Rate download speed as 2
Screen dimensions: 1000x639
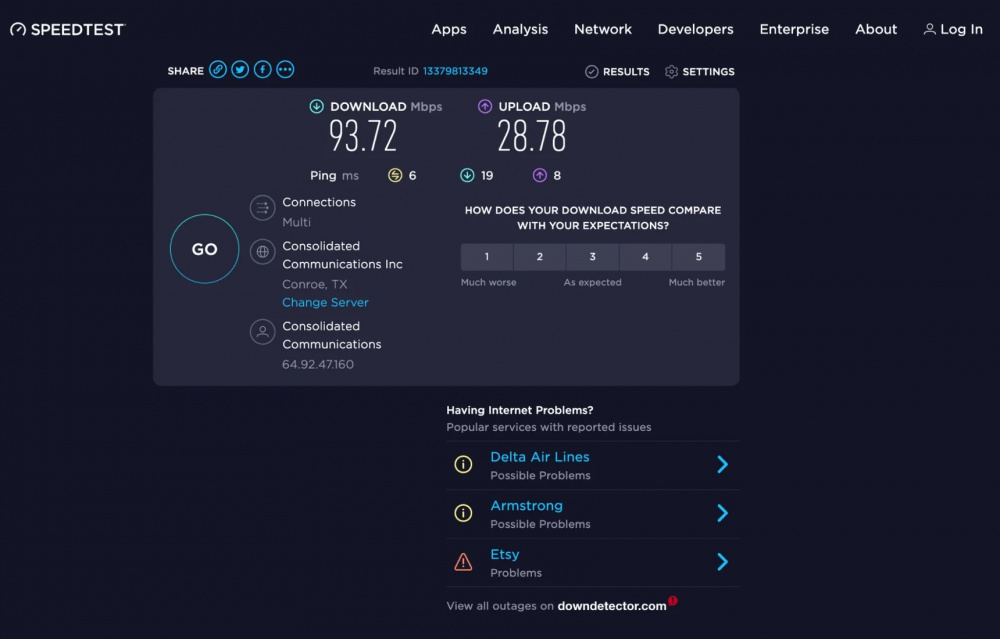point(540,256)
